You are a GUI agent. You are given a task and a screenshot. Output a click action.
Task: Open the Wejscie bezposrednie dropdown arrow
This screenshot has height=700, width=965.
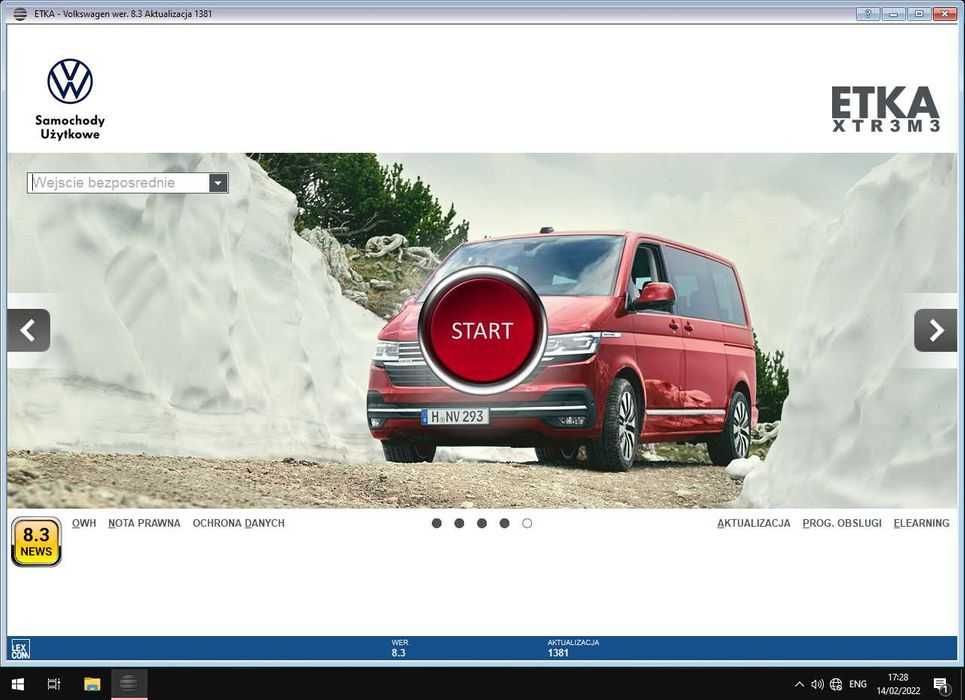pos(218,183)
